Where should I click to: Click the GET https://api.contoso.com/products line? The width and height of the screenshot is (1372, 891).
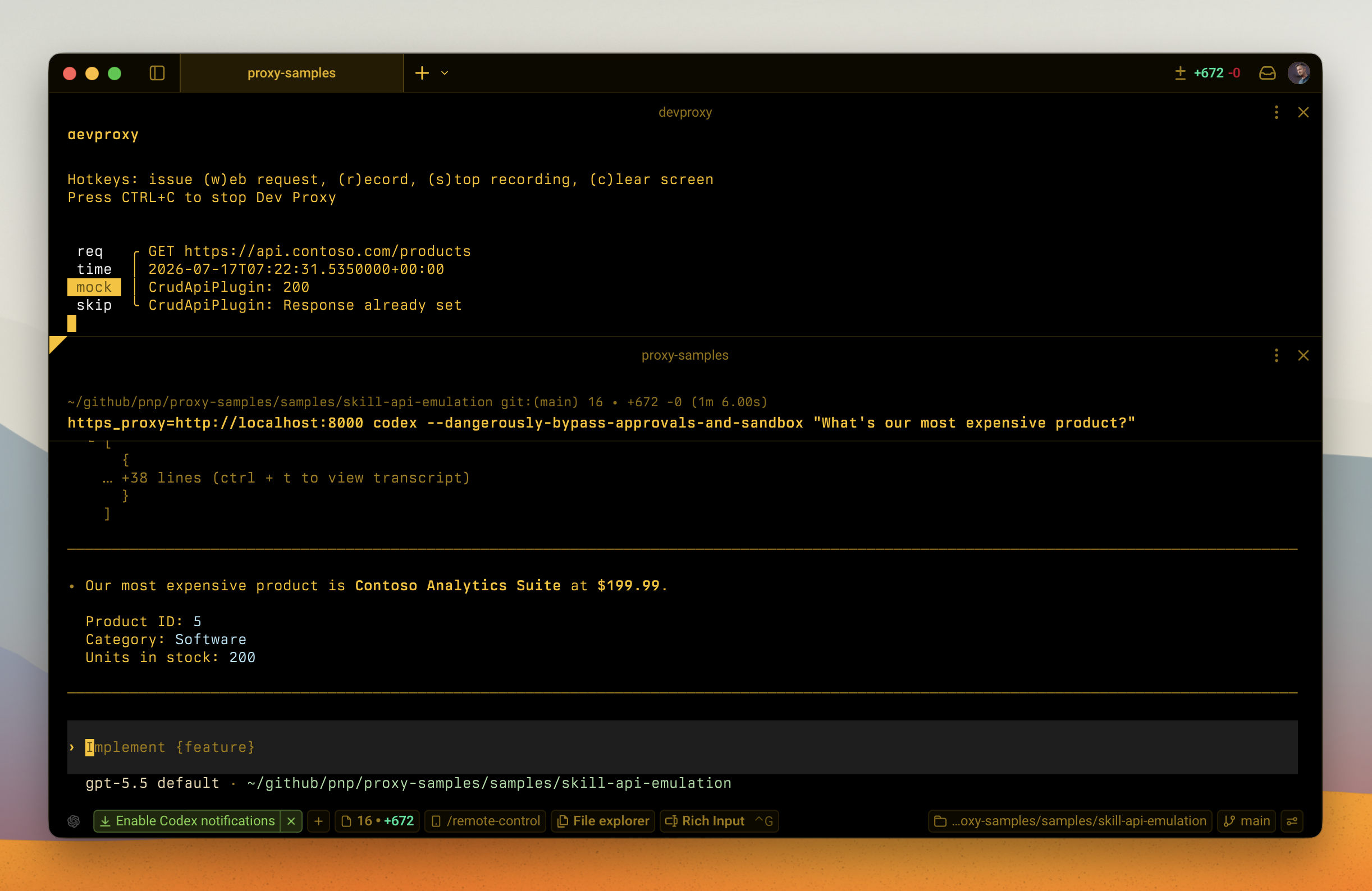click(x=309, y=251)
